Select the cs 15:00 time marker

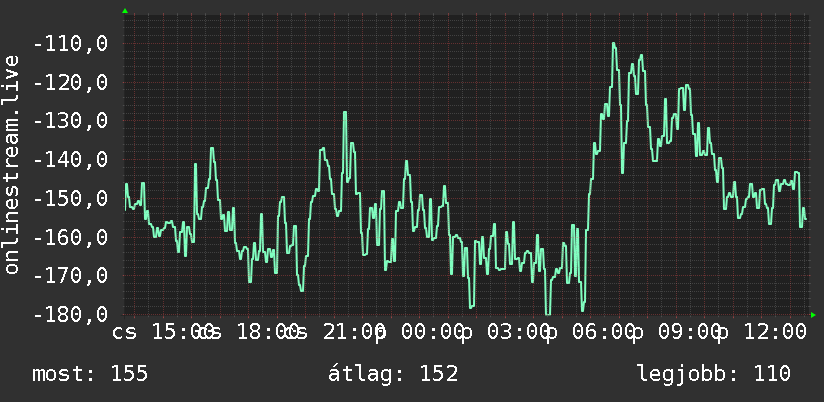pyautogui.click(x=163, y=332)
